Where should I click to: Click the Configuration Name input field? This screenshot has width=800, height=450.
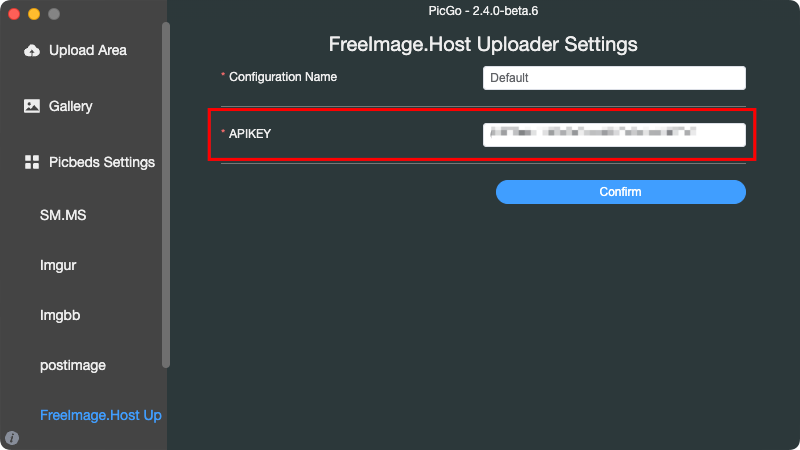tap(614, 78)
